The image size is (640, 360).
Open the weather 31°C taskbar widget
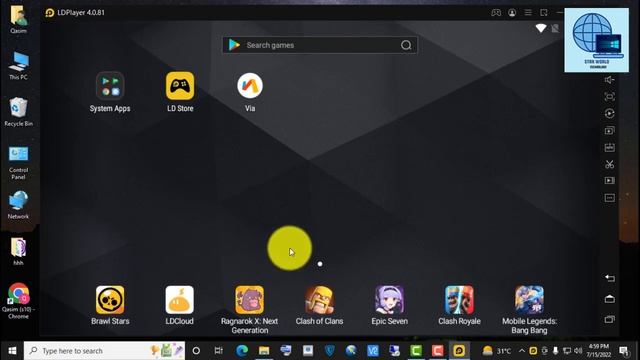497,351
